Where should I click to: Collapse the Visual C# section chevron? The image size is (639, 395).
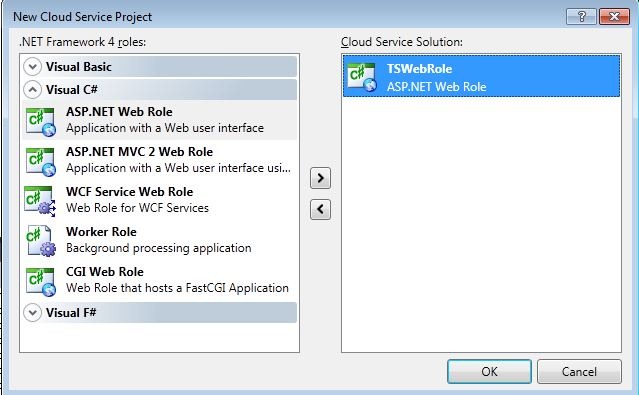point(33,89)
